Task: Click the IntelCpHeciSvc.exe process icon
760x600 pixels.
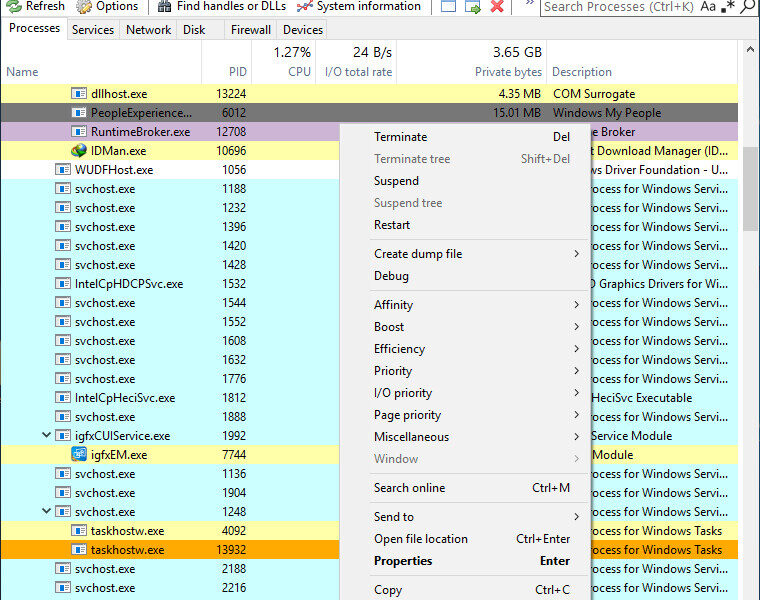Action: tap(63, 397)
